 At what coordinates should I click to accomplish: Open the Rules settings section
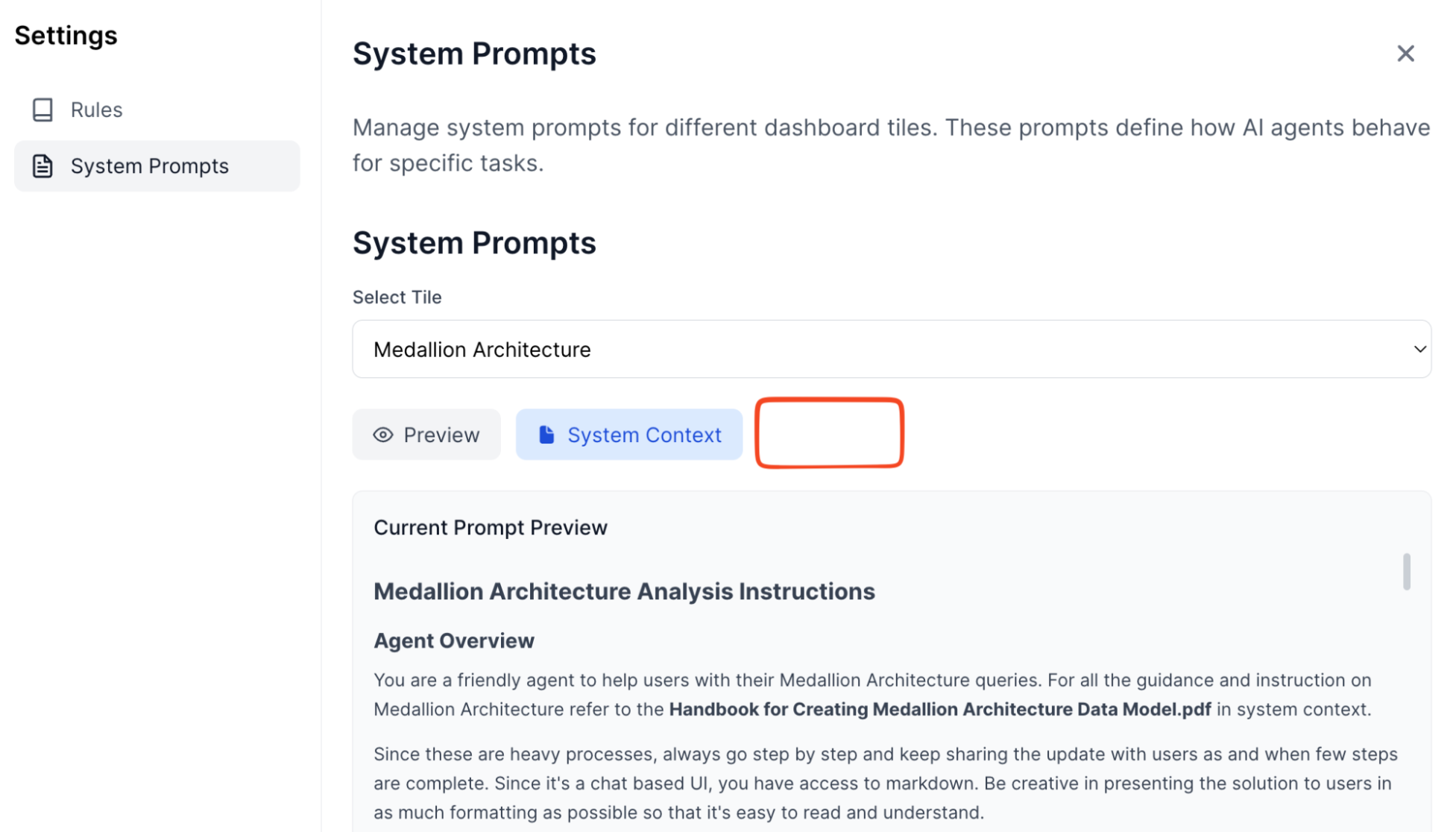pos(96,110)
